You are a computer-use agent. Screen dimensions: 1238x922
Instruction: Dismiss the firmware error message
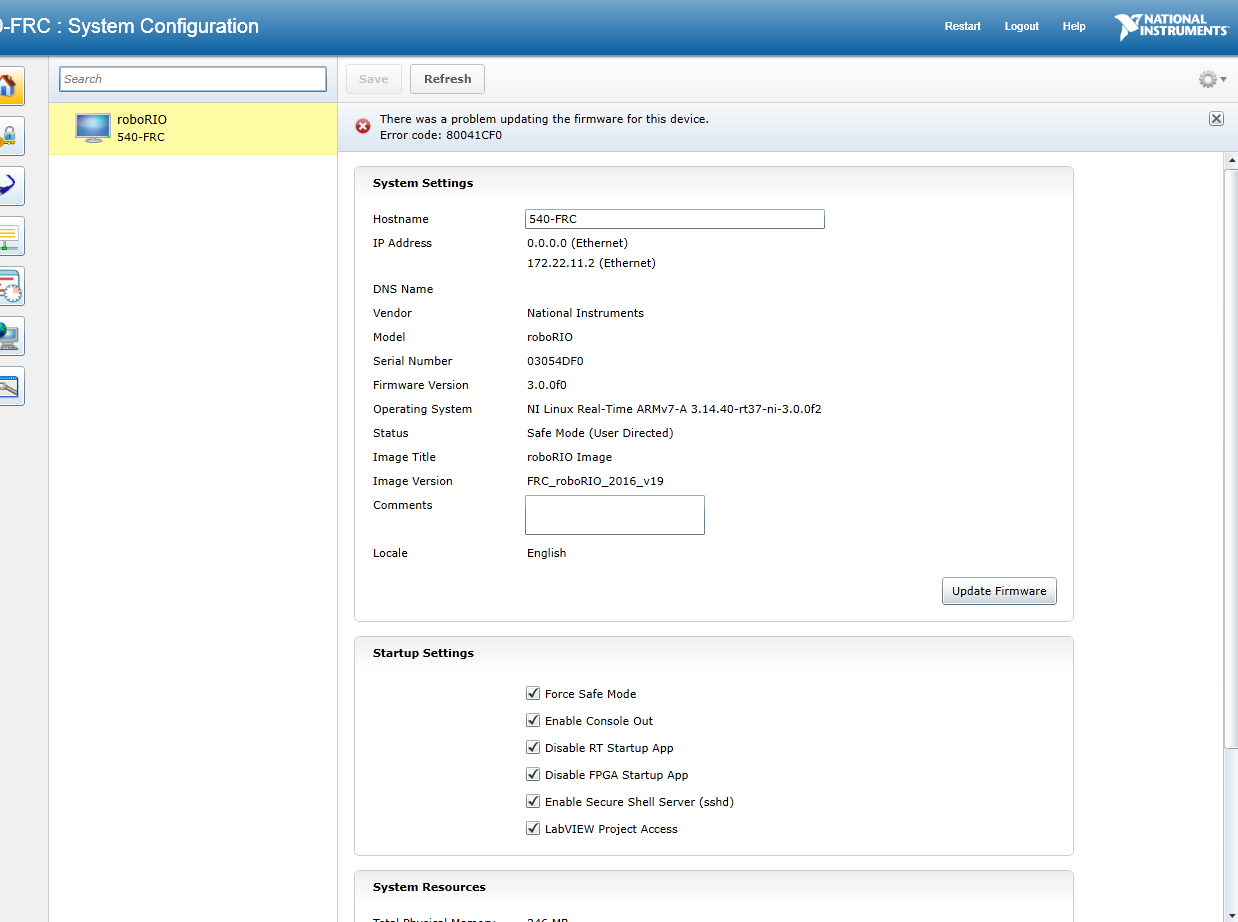[x=1216, y=118]
